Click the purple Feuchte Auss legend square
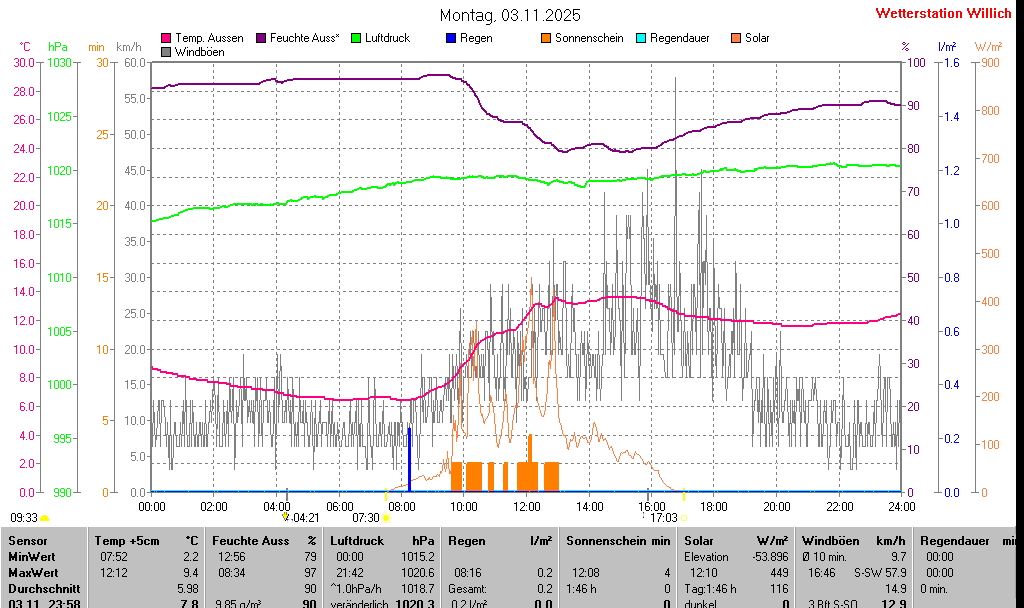The height and width of the screenshot is (608, 1024). [x=262, y=38]
